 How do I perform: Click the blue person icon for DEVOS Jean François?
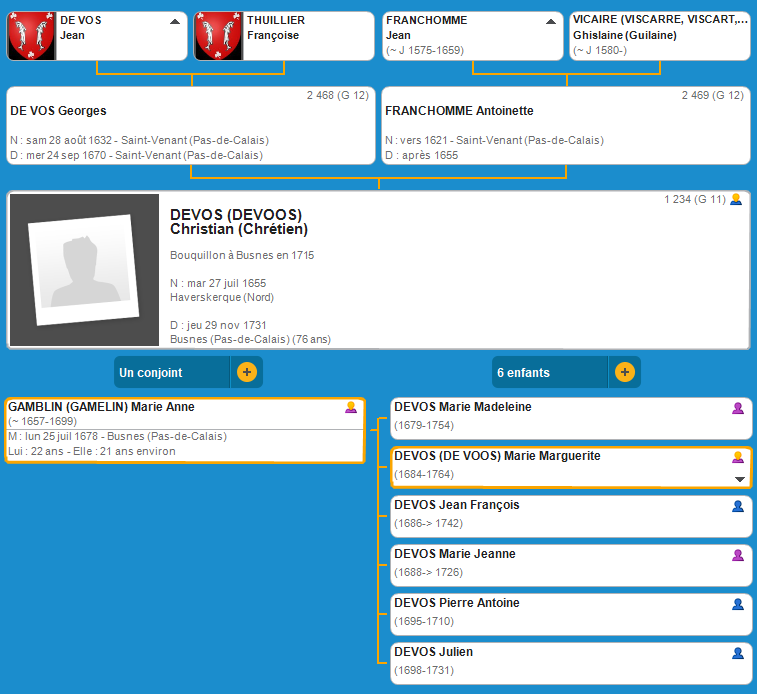pyautogui.click(x=738, y=506)
